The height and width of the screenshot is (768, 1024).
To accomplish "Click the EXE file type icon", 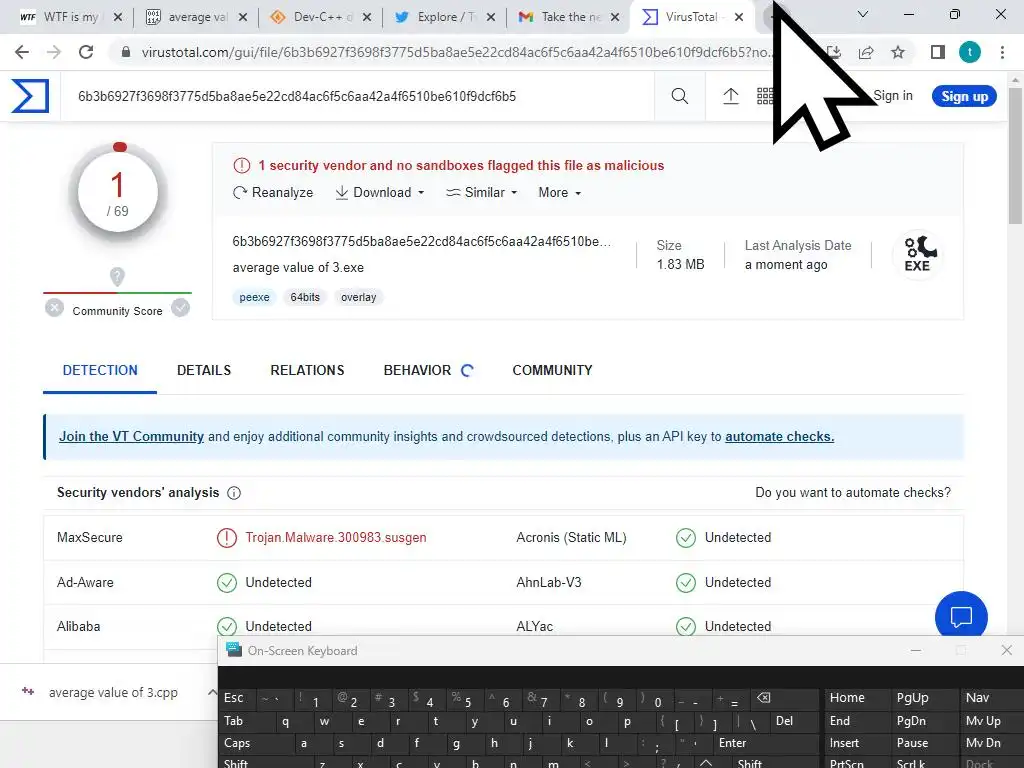I will (x=918, y=255).
